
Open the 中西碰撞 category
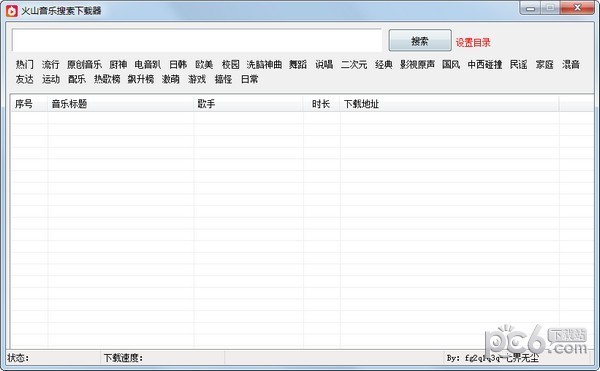coord(485,64)
